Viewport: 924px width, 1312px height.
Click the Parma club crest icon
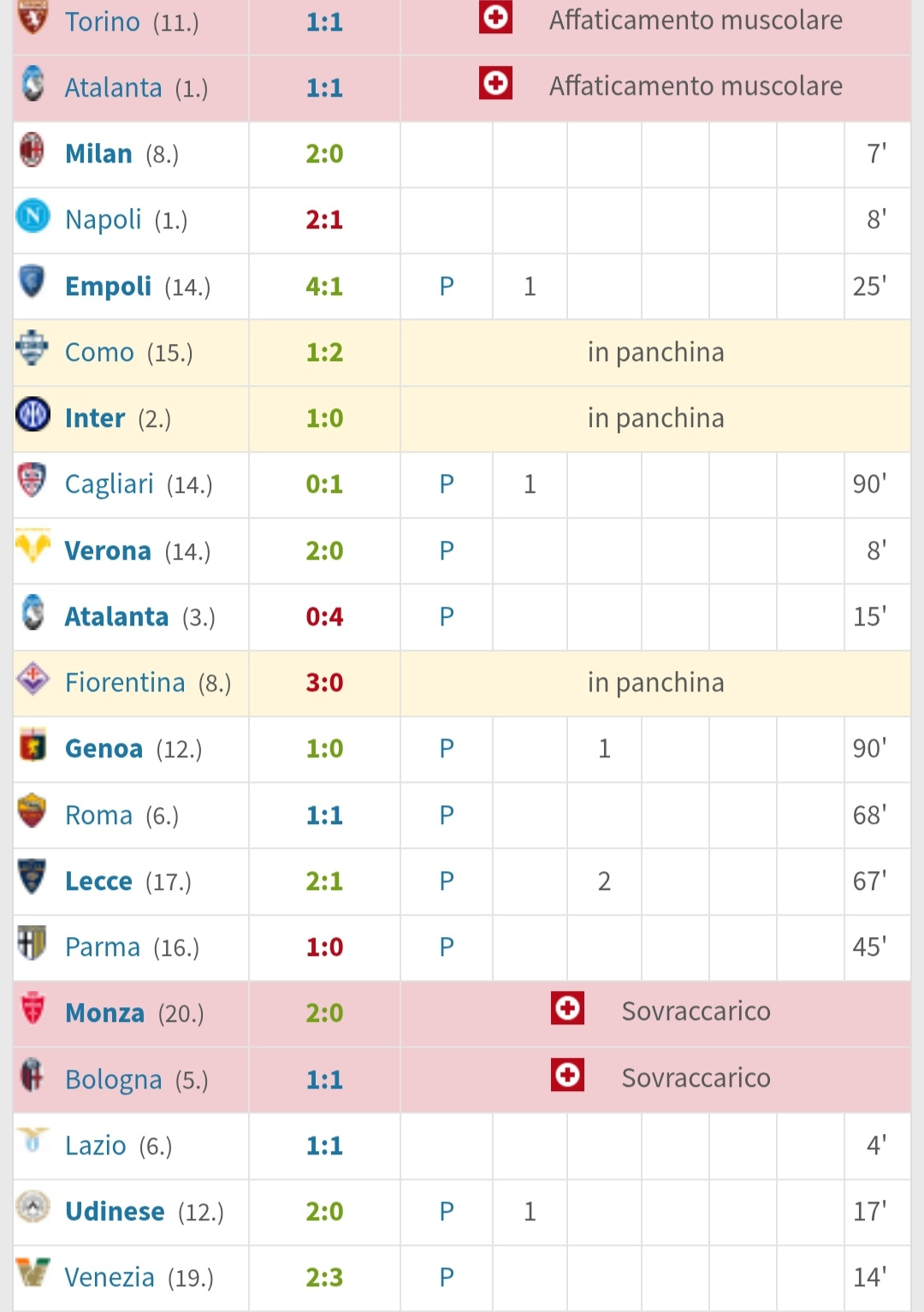pyautogui.click(x=33, y=944)
